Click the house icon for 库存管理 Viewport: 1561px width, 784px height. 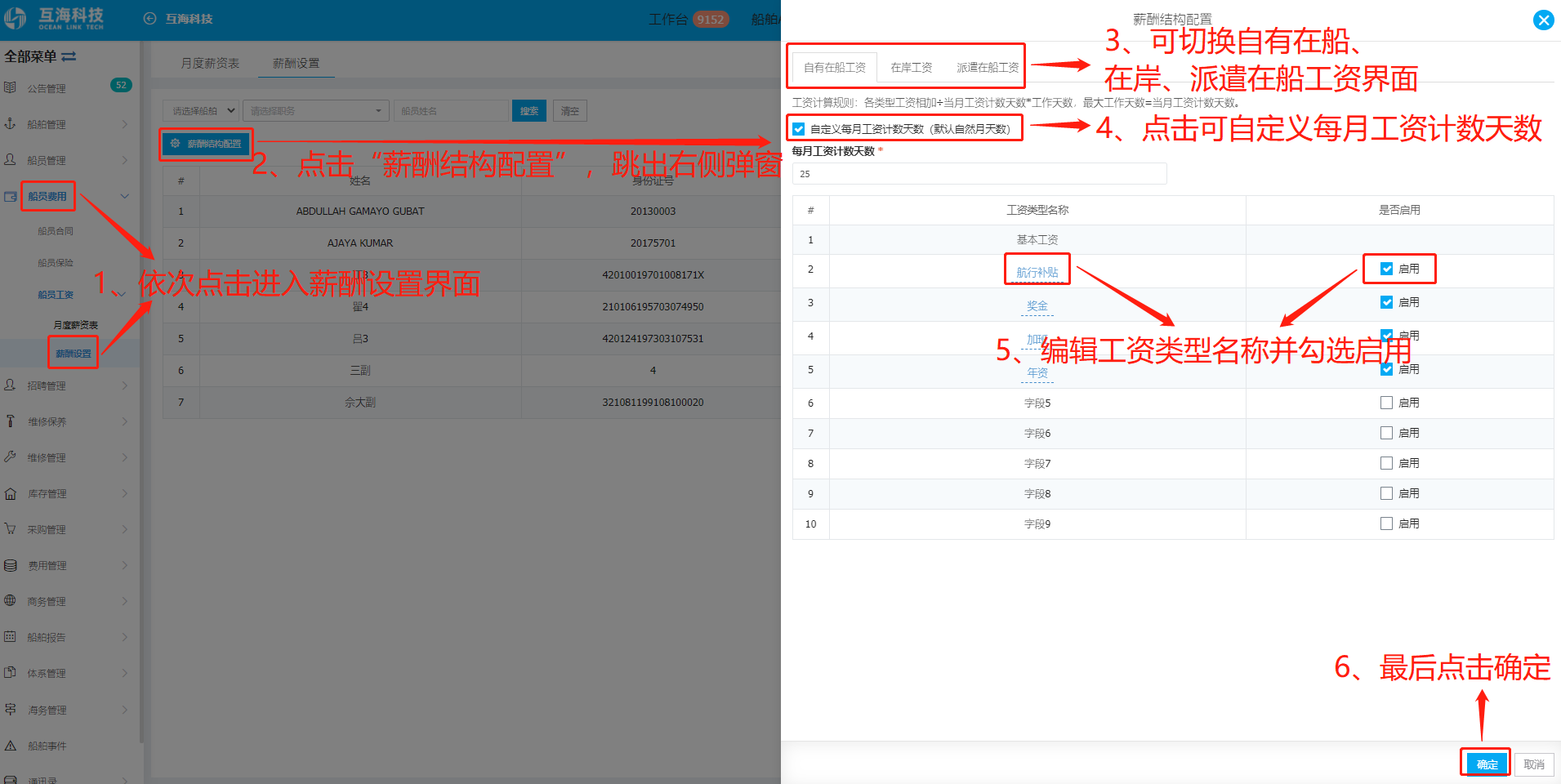pyautogui.click(x=10, y=493)
